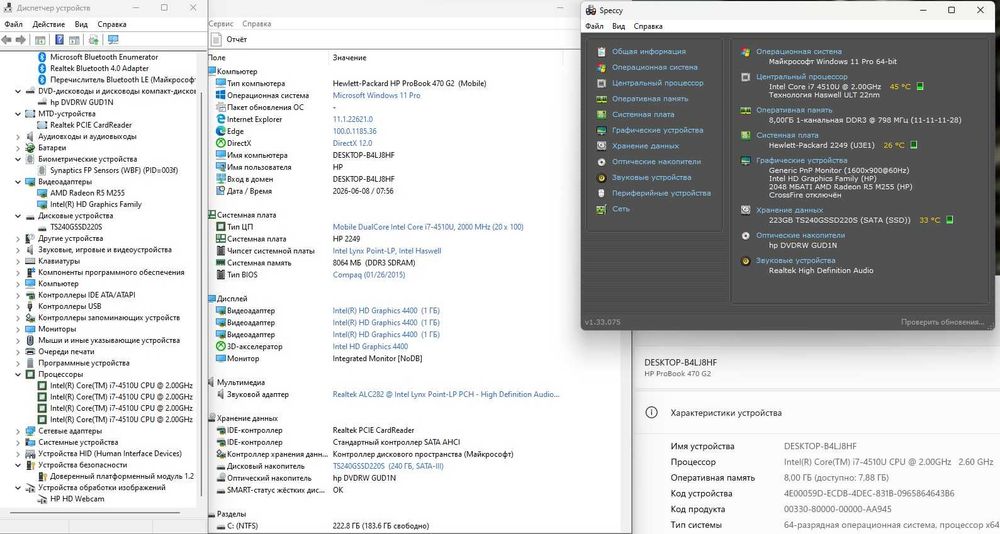Select the Центральный процессор icon in Speccy sidebar

601,83
